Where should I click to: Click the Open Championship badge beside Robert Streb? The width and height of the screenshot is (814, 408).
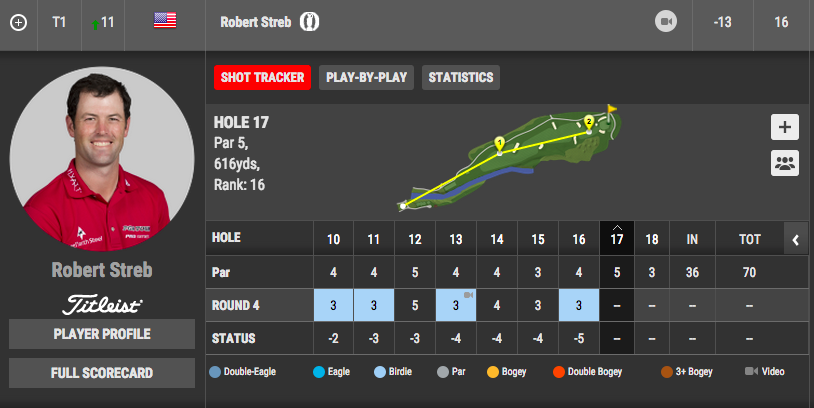coord(309,21)
